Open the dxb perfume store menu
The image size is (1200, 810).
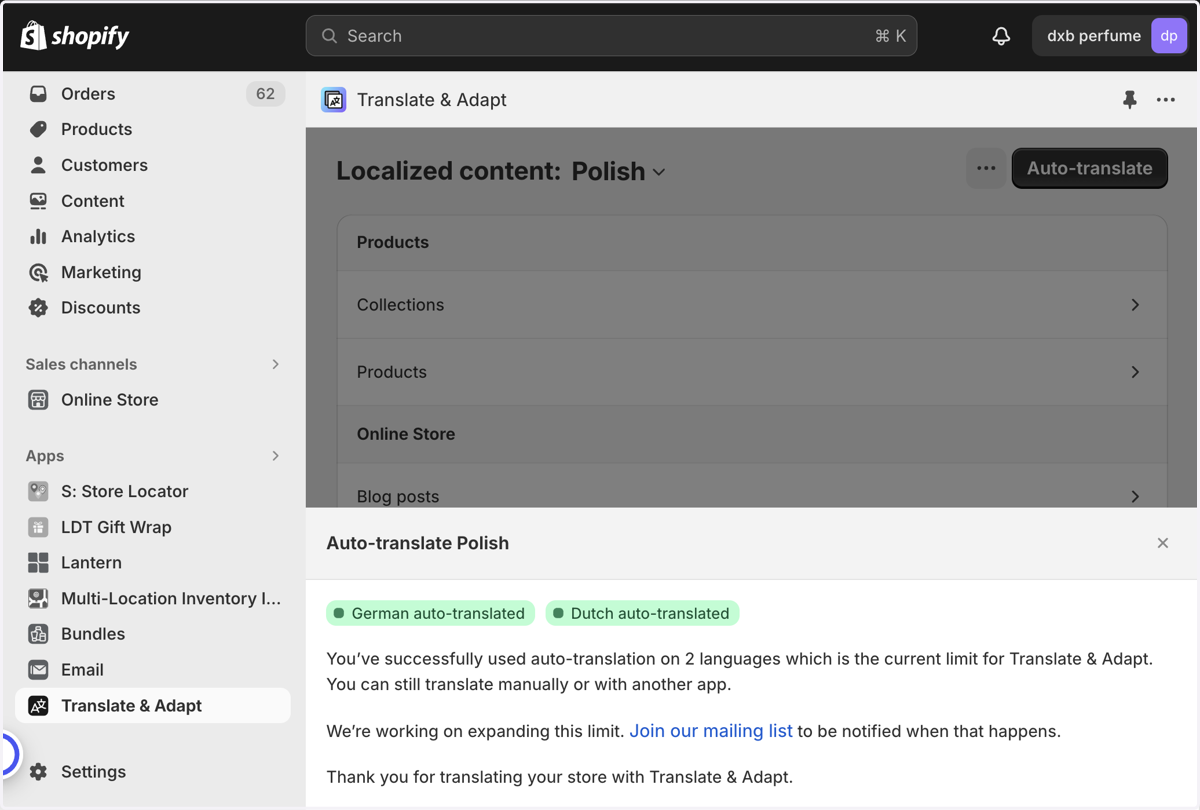click(x=1110, y=36)
